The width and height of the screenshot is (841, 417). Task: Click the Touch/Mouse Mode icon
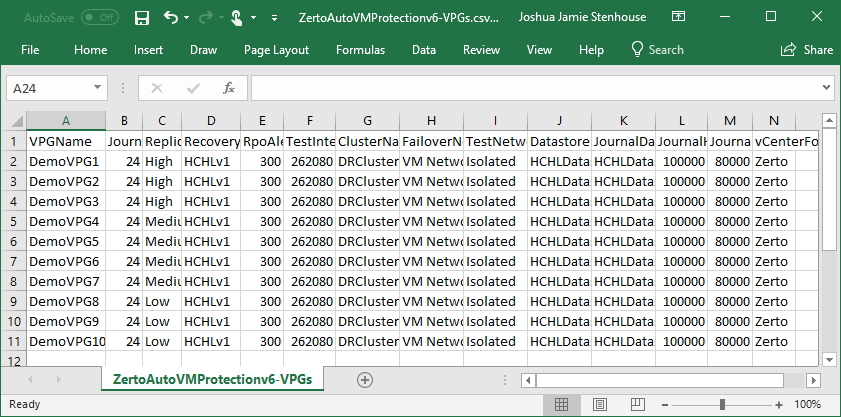pyautogui.click(x=237, y=17)
